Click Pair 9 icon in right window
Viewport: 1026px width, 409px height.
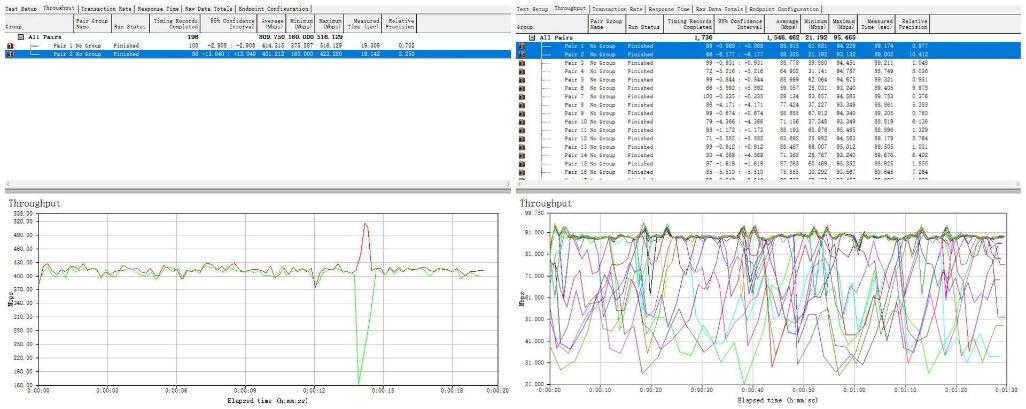click(x=522, y=113)
